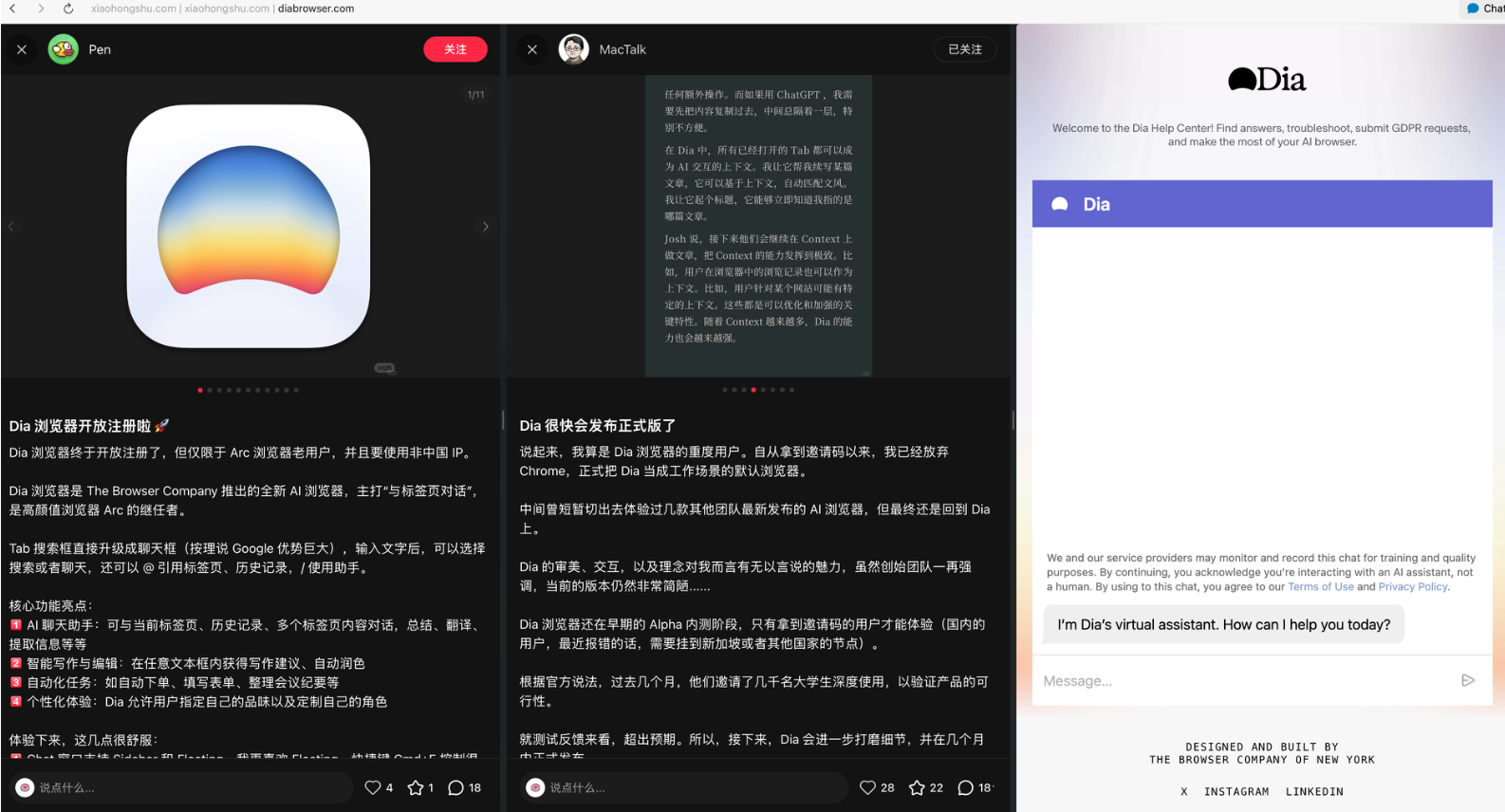The image size is (1505, 812).
Task: Show next image in Pen's carousel
Action: click(486, 226)
